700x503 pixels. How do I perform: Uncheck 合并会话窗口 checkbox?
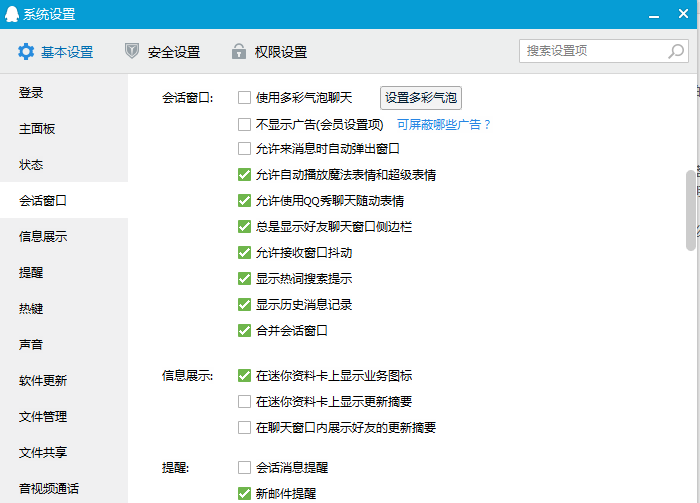pos(244,330)
